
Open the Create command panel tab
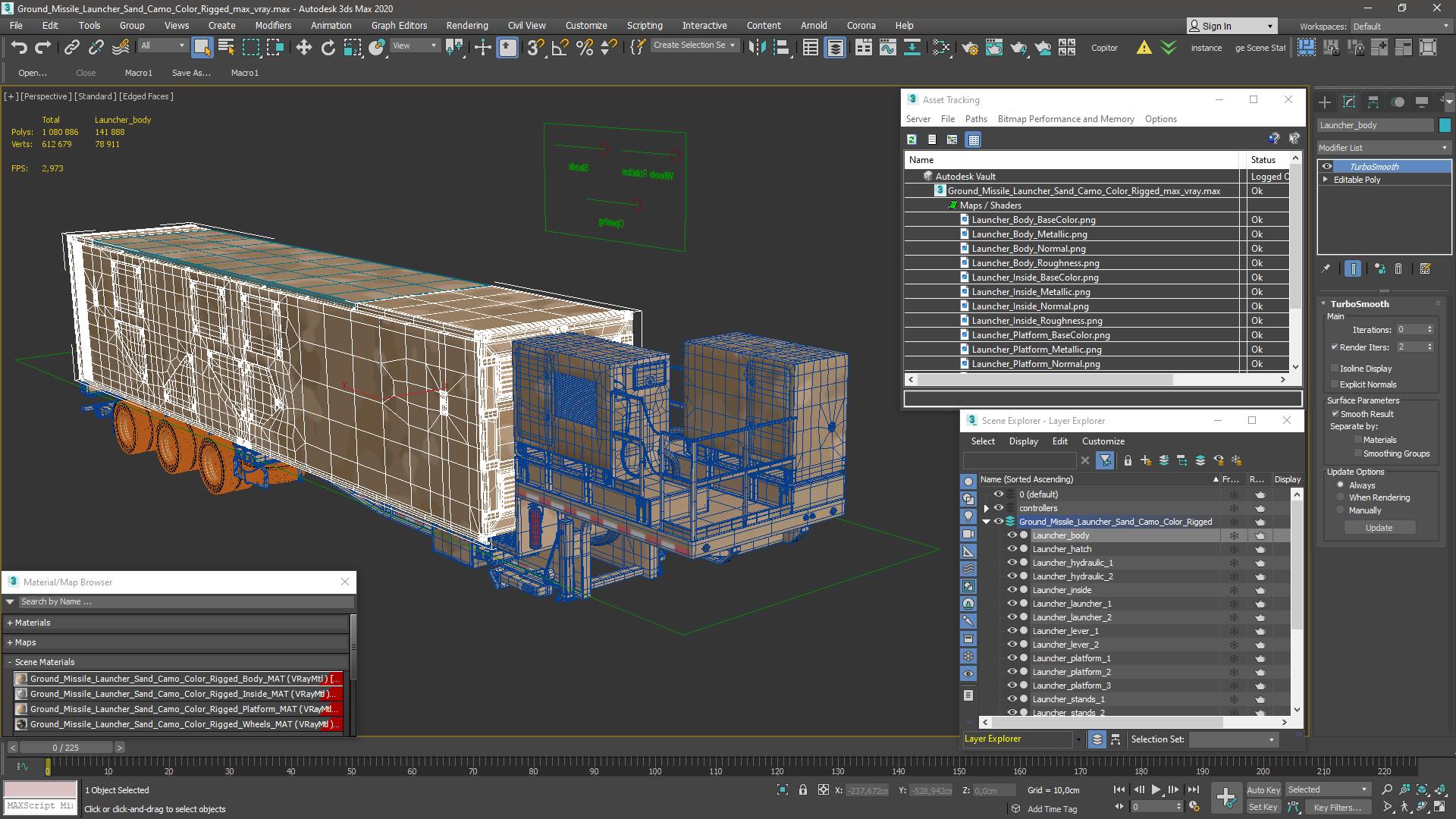[1325, 102]
